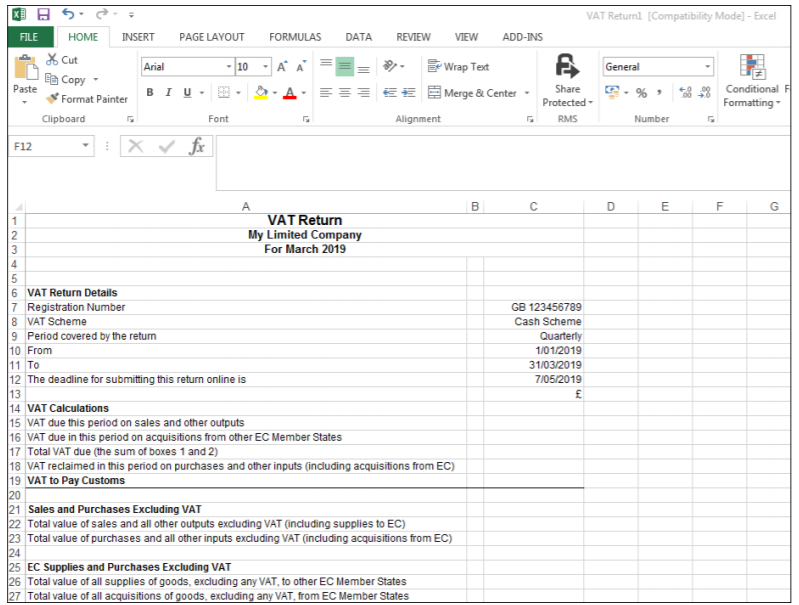This screenshot has width=799, height=605.
Task: Cancel the formula bar entry
Action: tap(136, 146)
